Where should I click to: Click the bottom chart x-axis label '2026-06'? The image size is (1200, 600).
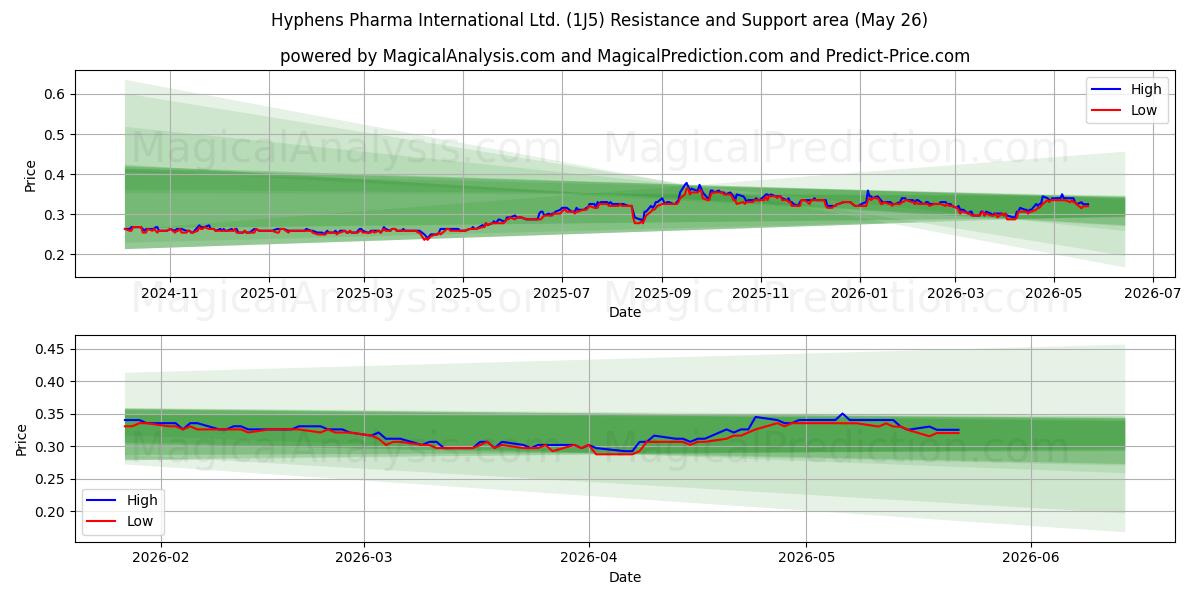(x=1031, y=559)
